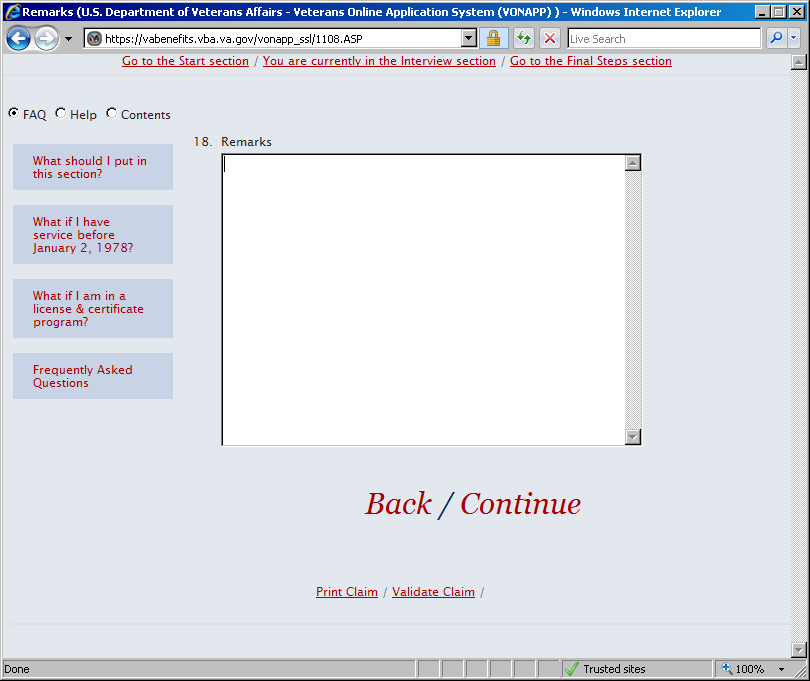Click the green Refresh icon

[524, 39]
